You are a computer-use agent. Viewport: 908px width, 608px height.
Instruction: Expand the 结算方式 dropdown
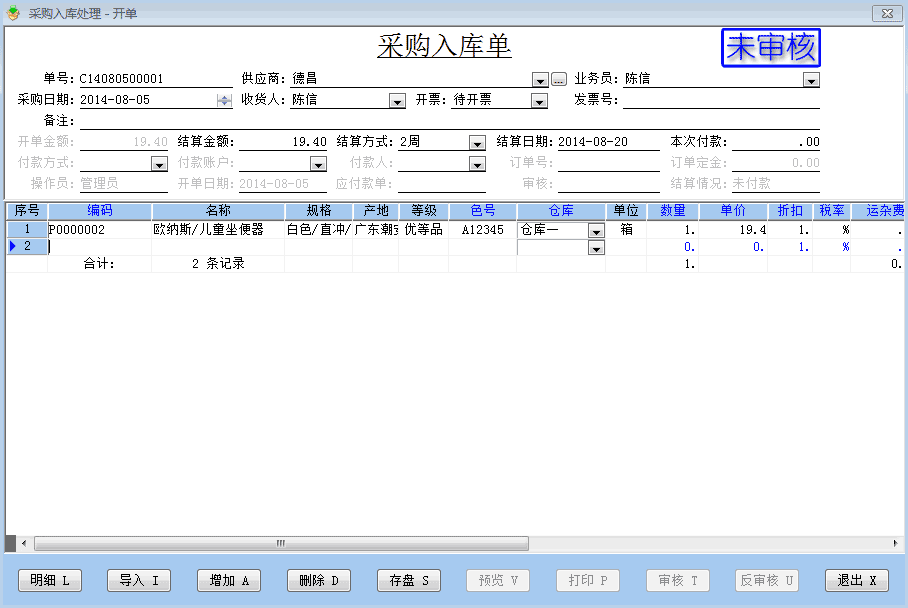477,142
